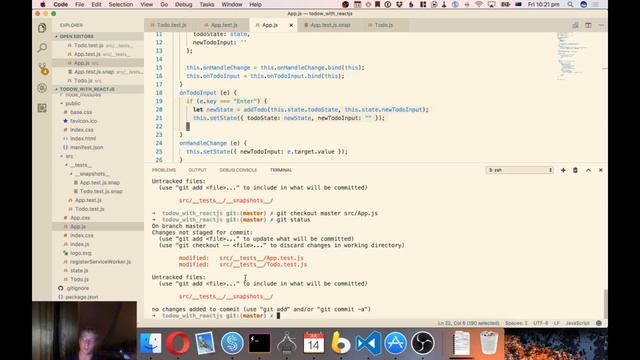Create a new terminal with plus icon
Image resolution: width=640 pixels, height=360 pixels.
[563, 170]
